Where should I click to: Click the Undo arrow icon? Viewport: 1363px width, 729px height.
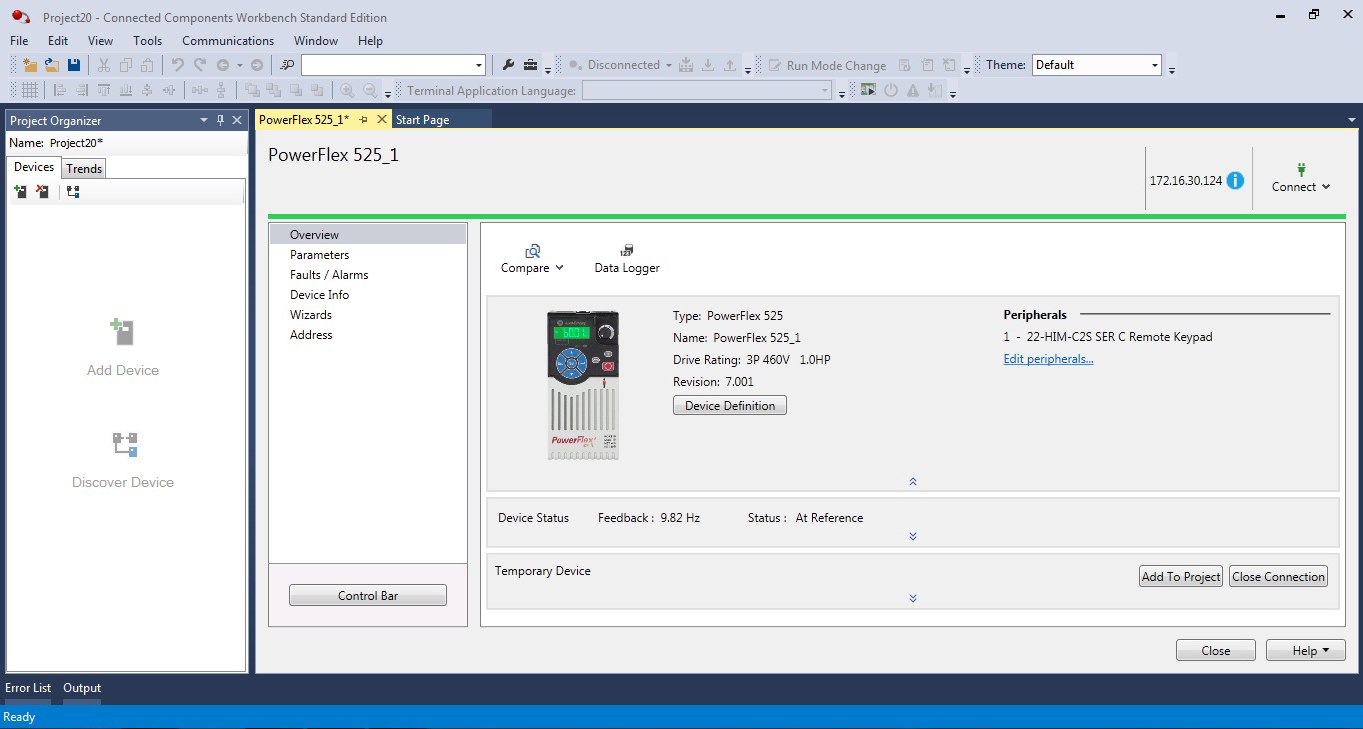[178, 65]
